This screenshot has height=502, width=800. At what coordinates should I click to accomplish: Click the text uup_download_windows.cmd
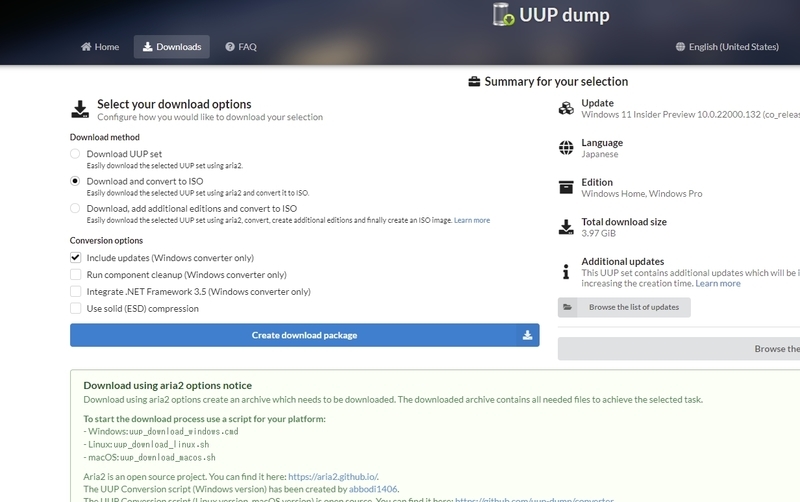pyautogui.click(x=184, y=432)
